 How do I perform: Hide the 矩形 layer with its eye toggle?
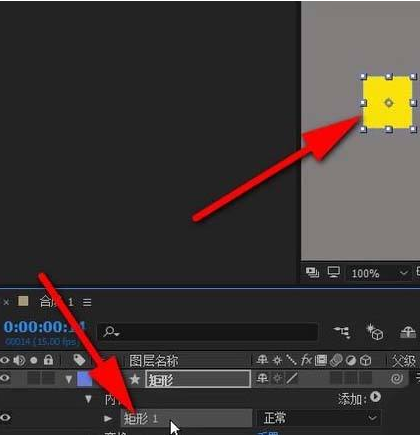5,378
